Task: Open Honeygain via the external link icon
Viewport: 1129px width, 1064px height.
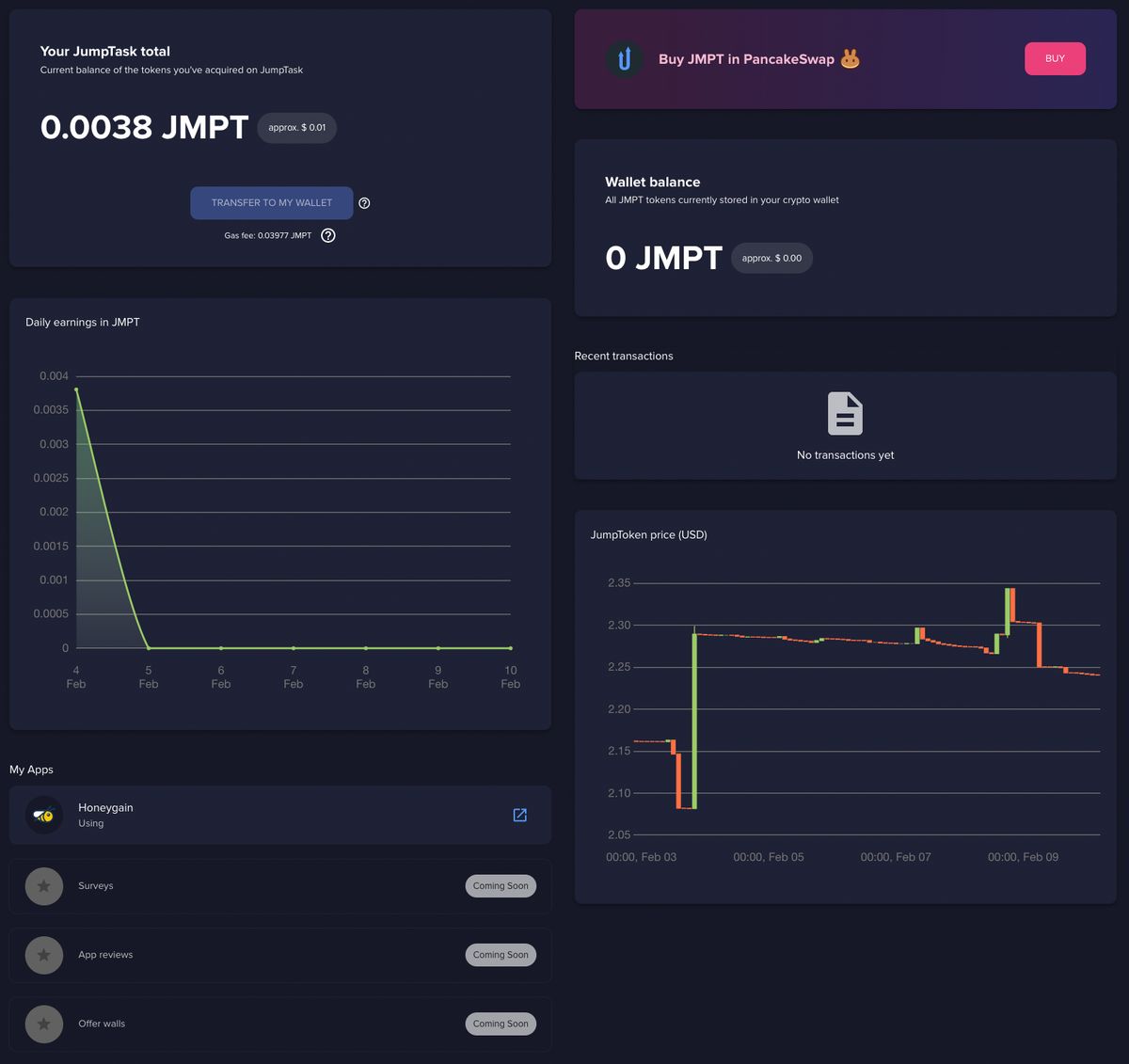Action: [519, 815]
